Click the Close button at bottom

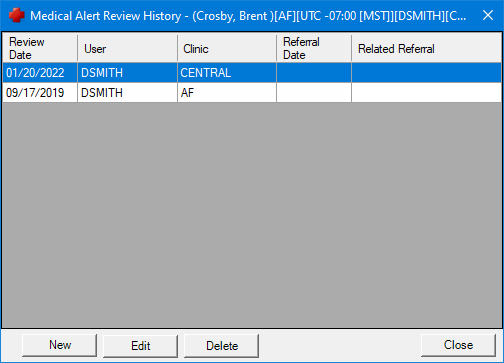tap(458, 345)
